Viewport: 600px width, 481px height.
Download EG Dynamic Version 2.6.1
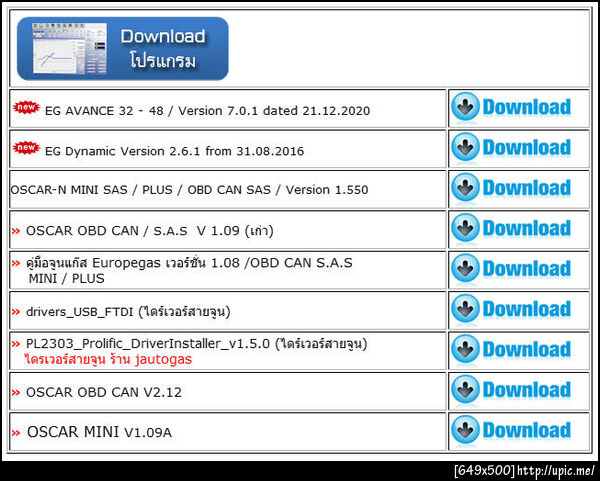click(x=511, y=147)
